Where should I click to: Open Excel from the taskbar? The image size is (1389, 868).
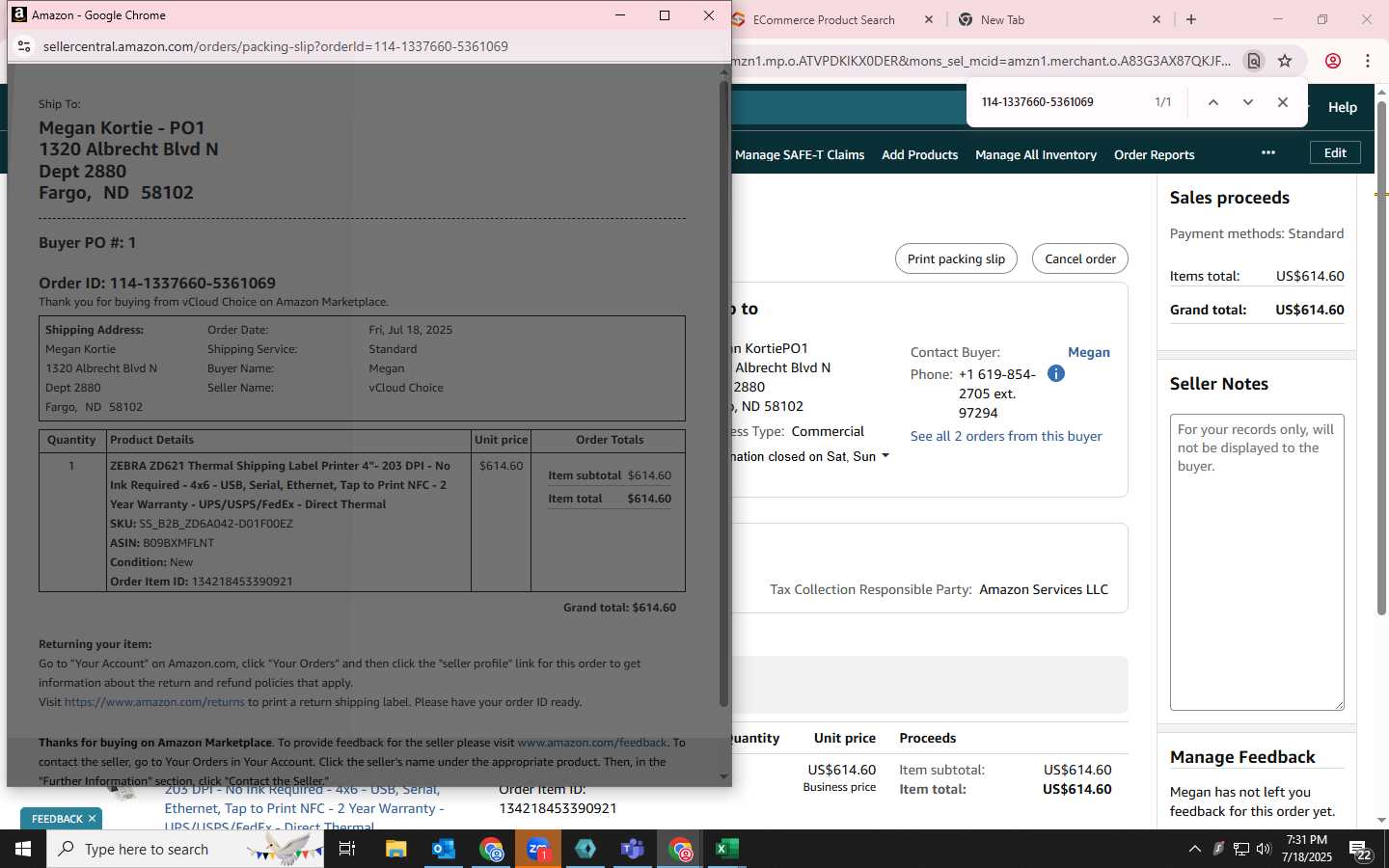(x=726, y=849)
